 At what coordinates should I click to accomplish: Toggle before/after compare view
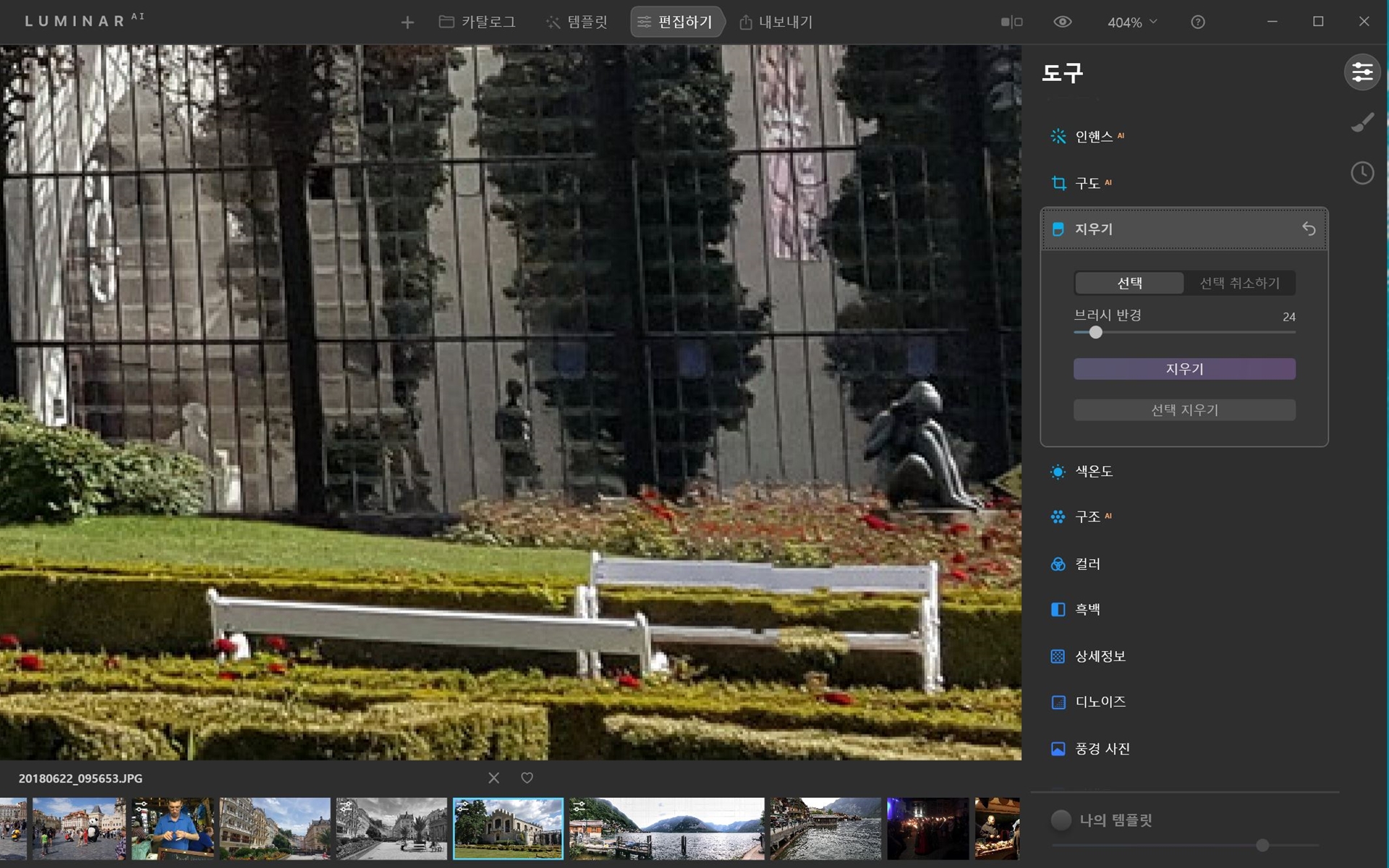(x=1011, y=22)
